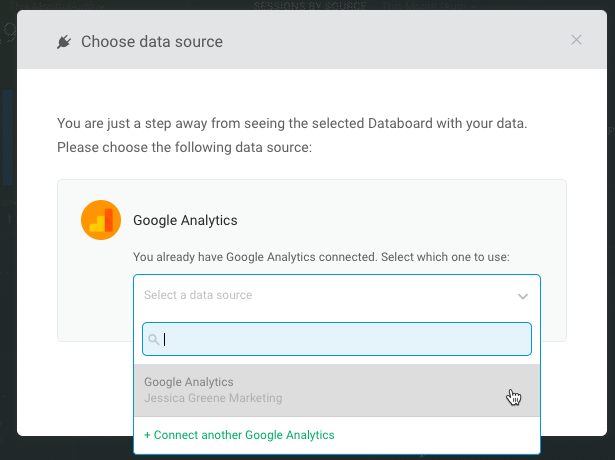This screenshot has height=460, width=615.
Task: Collapse the data source dropdown chevron
Action: (522, 296)
